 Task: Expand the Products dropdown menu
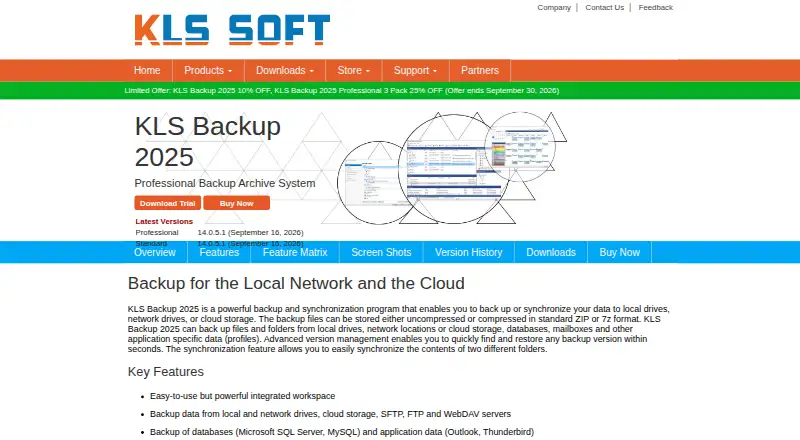208,70
